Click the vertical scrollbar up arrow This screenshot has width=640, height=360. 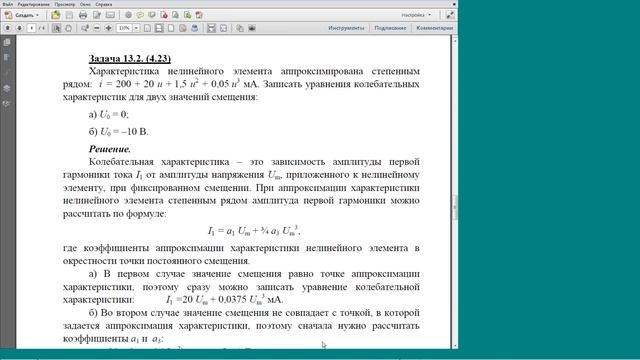coord(455,40)
